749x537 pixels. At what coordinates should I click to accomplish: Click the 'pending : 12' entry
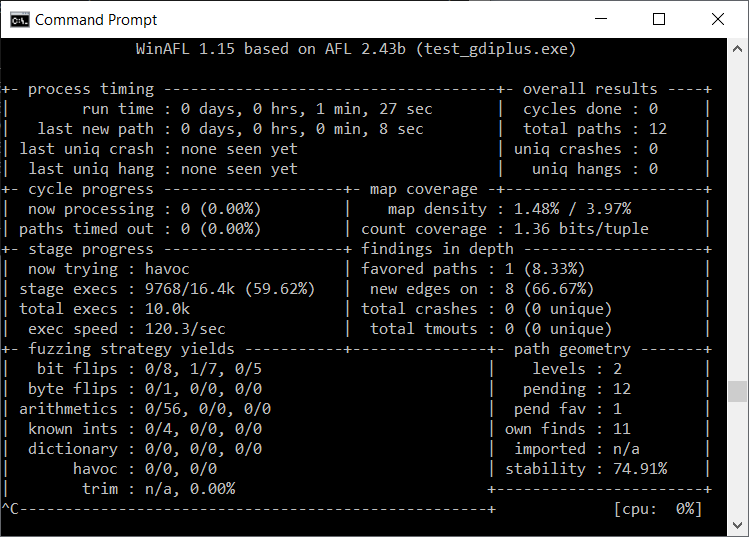[x=577, y=389]
